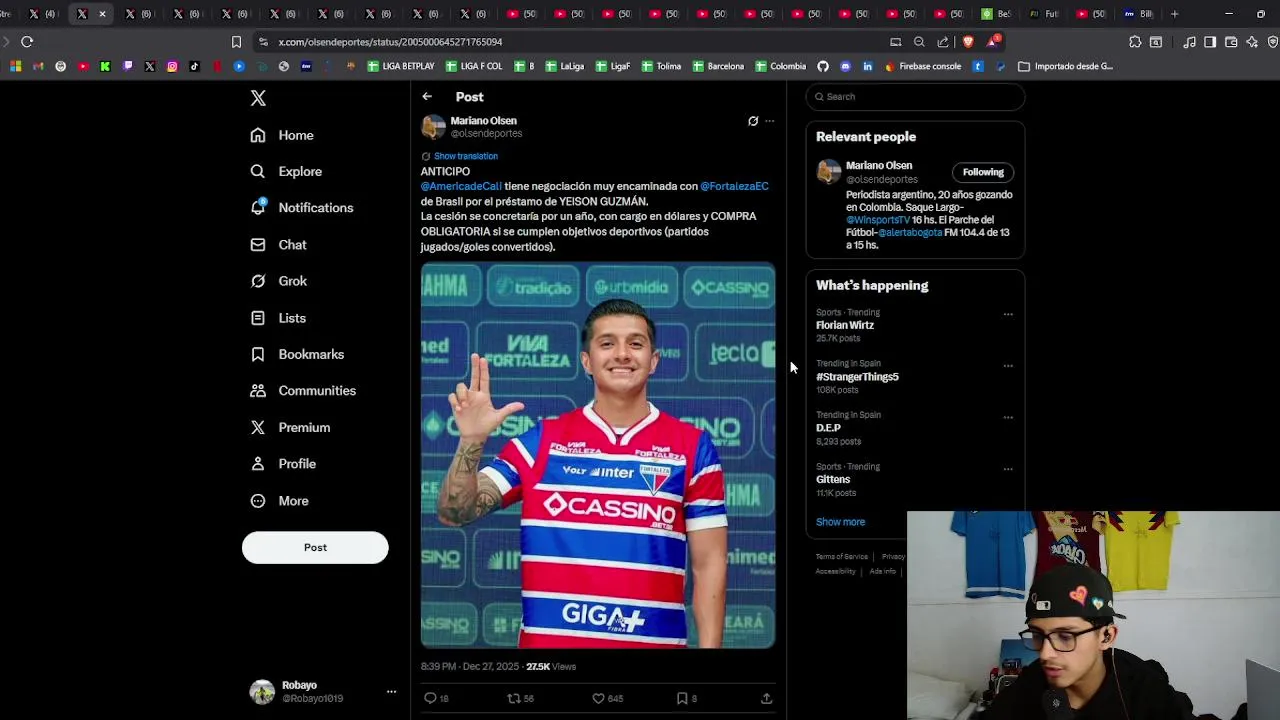
Task: Click the GitHub bookmark icon
Action: point(823,66)
